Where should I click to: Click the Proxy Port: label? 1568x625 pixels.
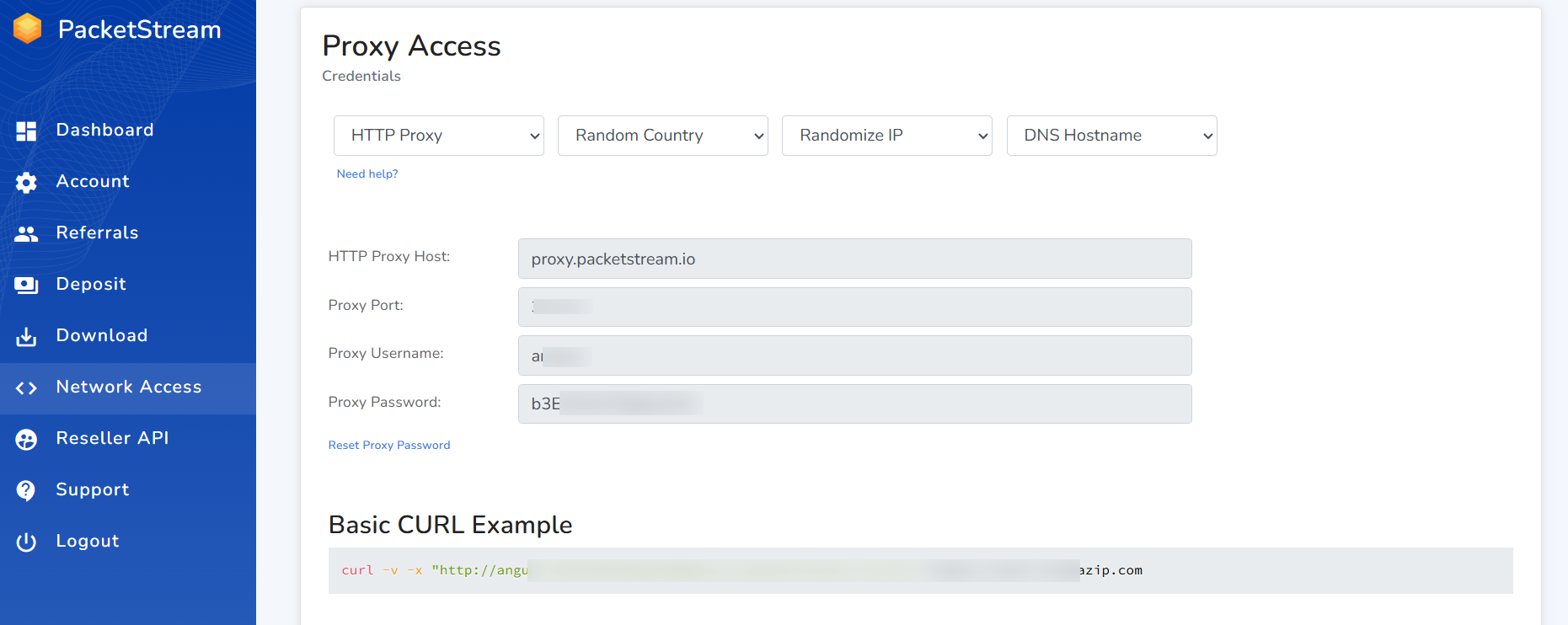[366, 305]
